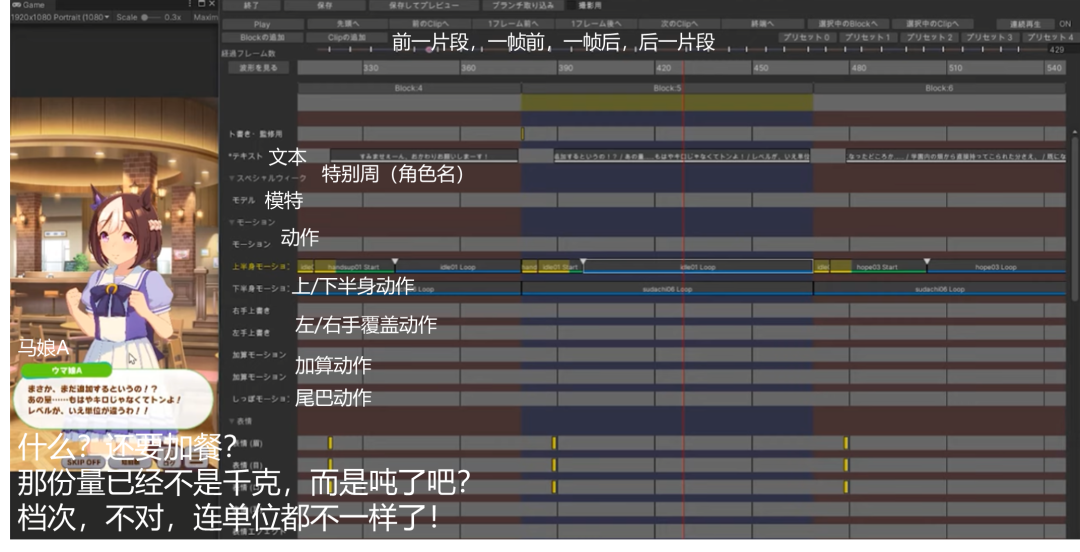Image resolution: width=1080 pixels, height=552 pixels.
Task: Collapse the モーション track group
Action: click(232, 222)
